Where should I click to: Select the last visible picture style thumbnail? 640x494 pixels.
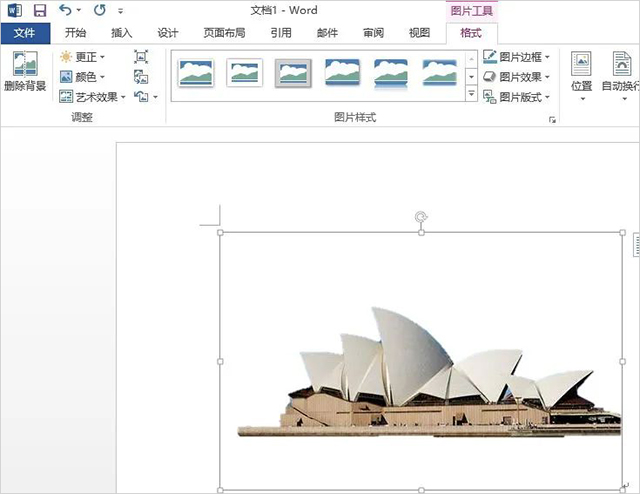point(440,72)
